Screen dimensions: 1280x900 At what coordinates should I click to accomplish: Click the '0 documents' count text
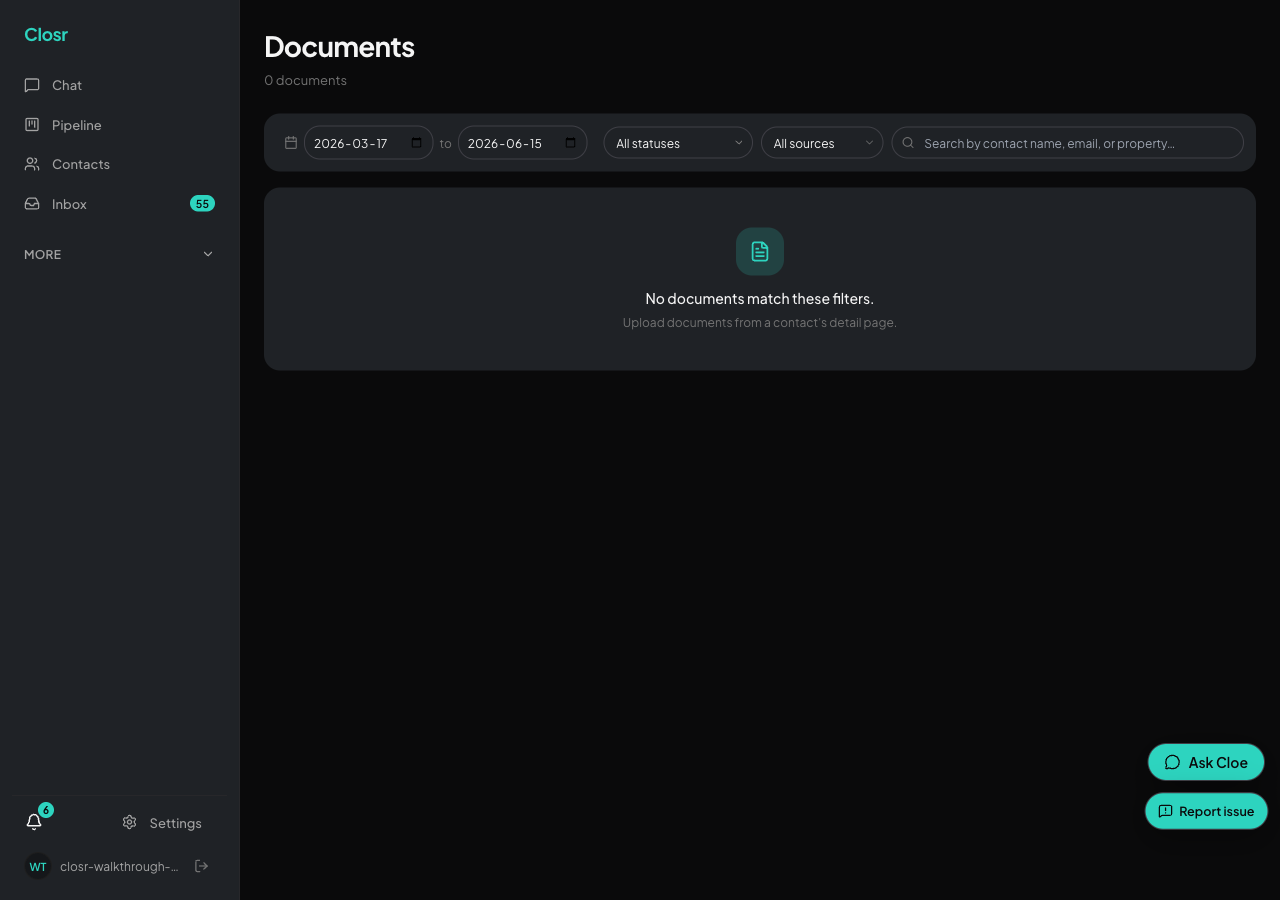point(305,80)
